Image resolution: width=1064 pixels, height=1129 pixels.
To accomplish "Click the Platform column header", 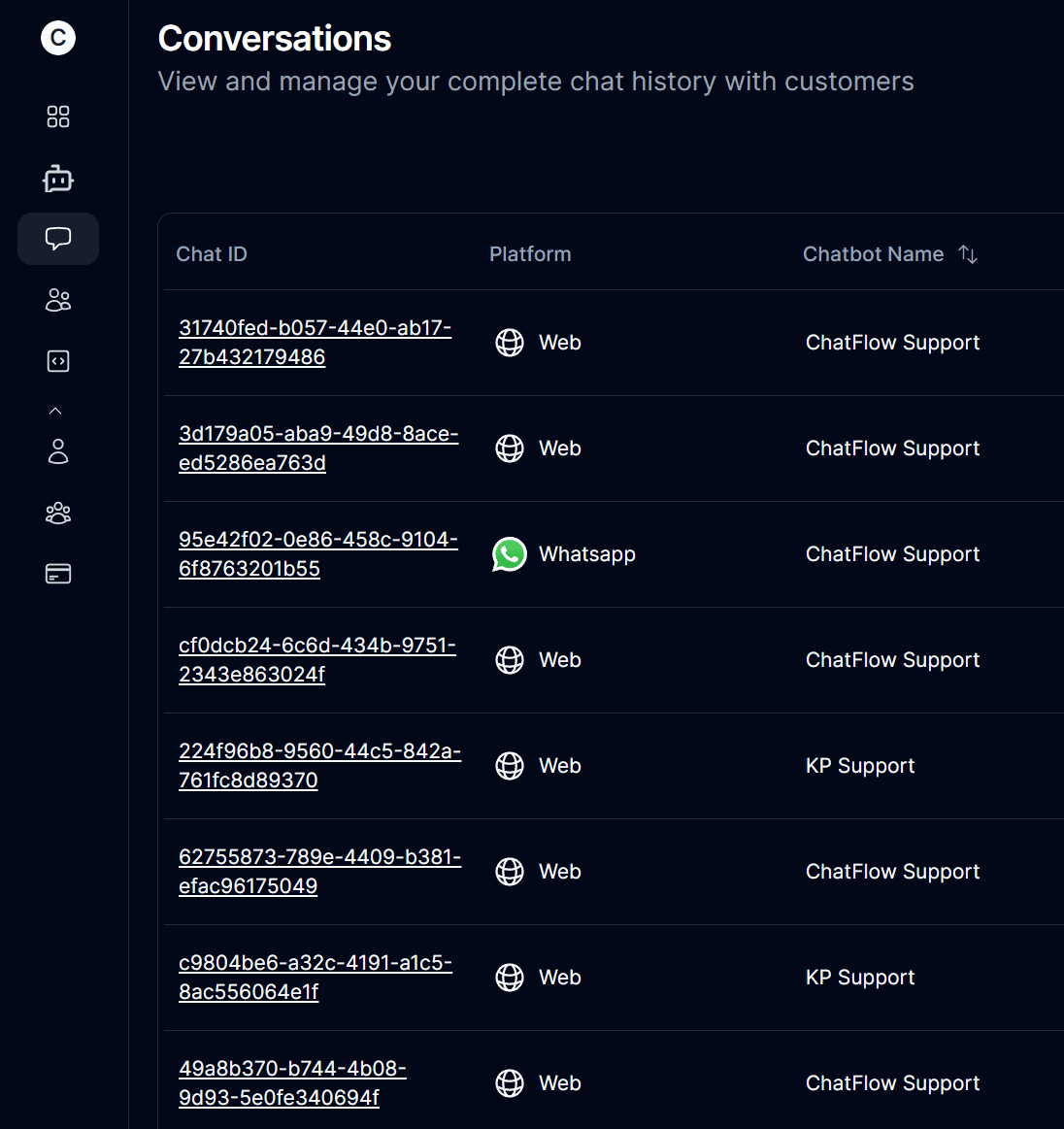I will [x=530, y=253].
